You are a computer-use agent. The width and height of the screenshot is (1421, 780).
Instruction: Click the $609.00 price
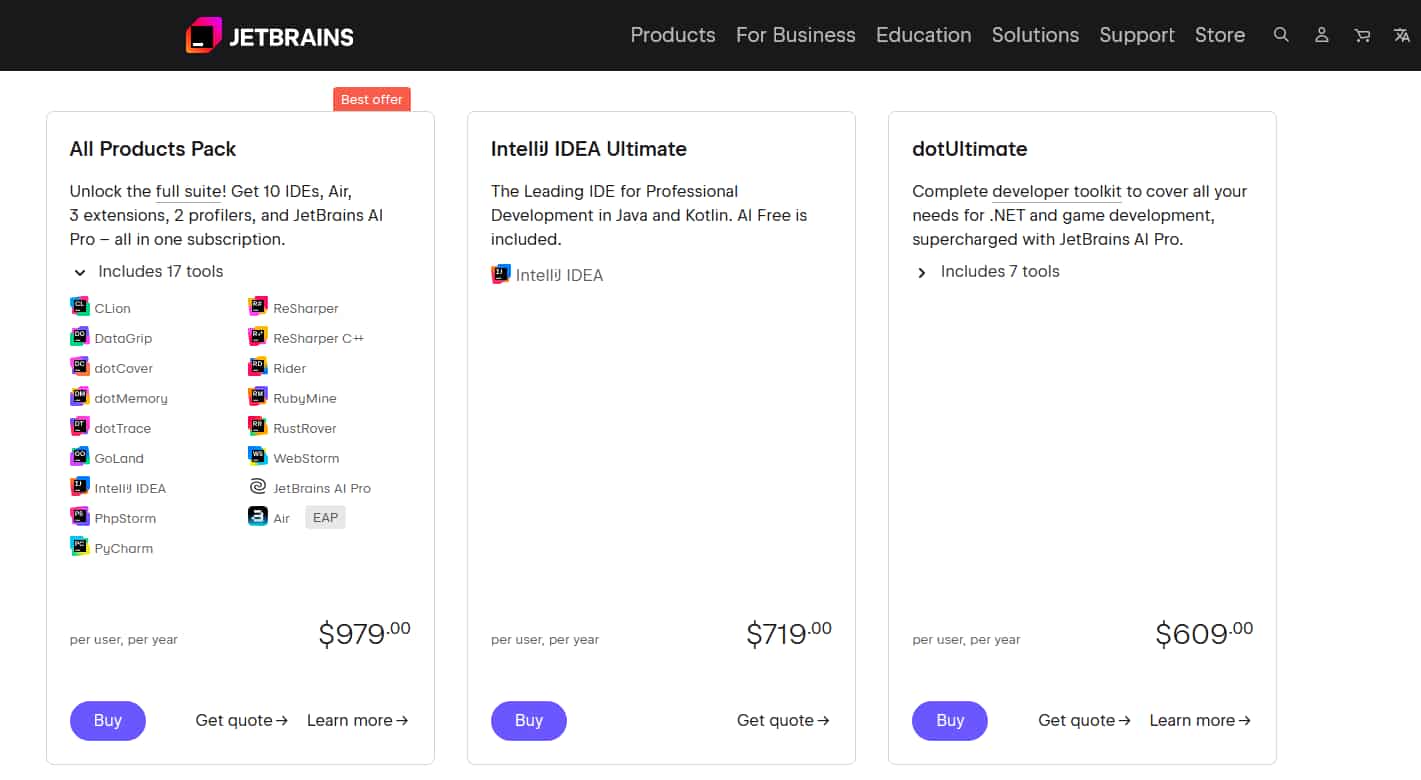pos(1204,633)
